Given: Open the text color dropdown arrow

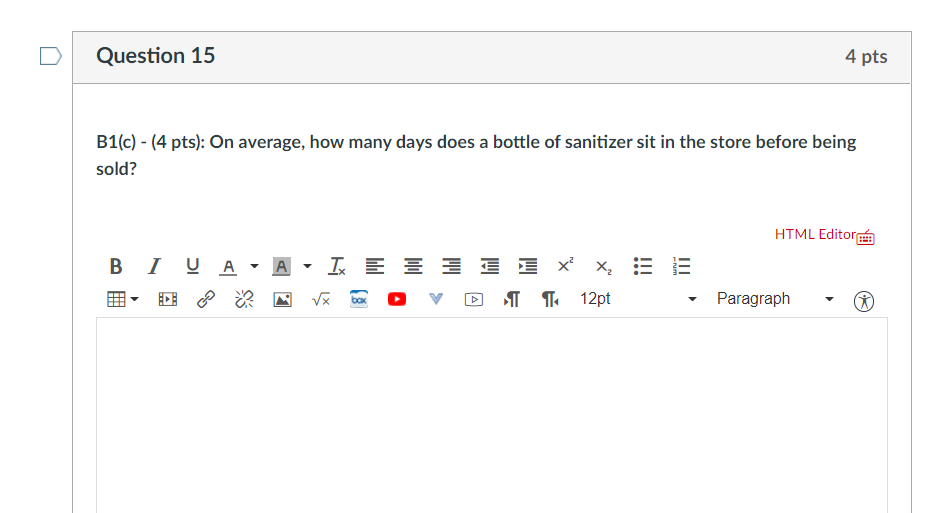Looking at the screenshot, I should tap(254, 266).
